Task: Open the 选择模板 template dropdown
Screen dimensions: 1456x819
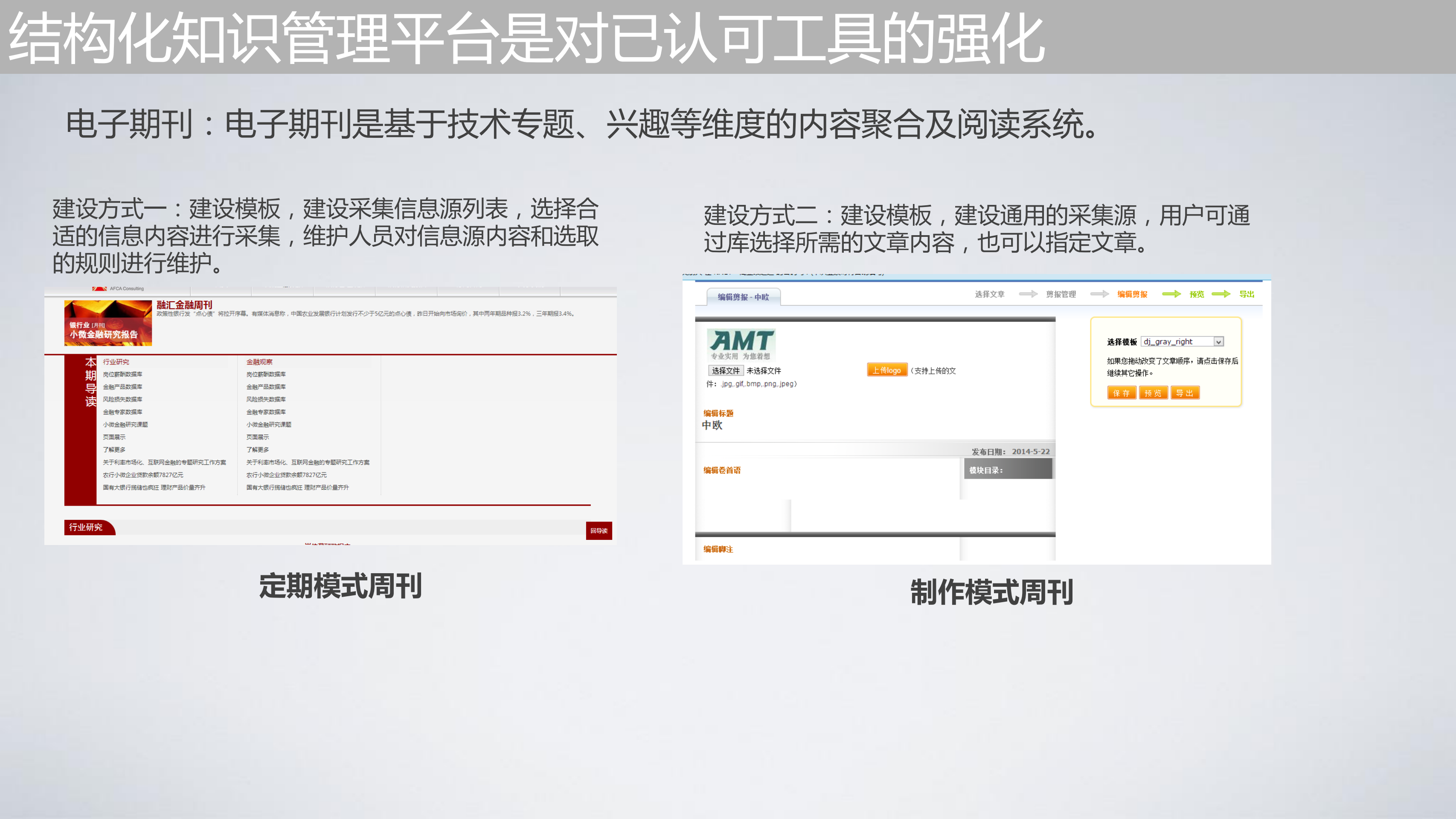Action: coord(1181,341)
